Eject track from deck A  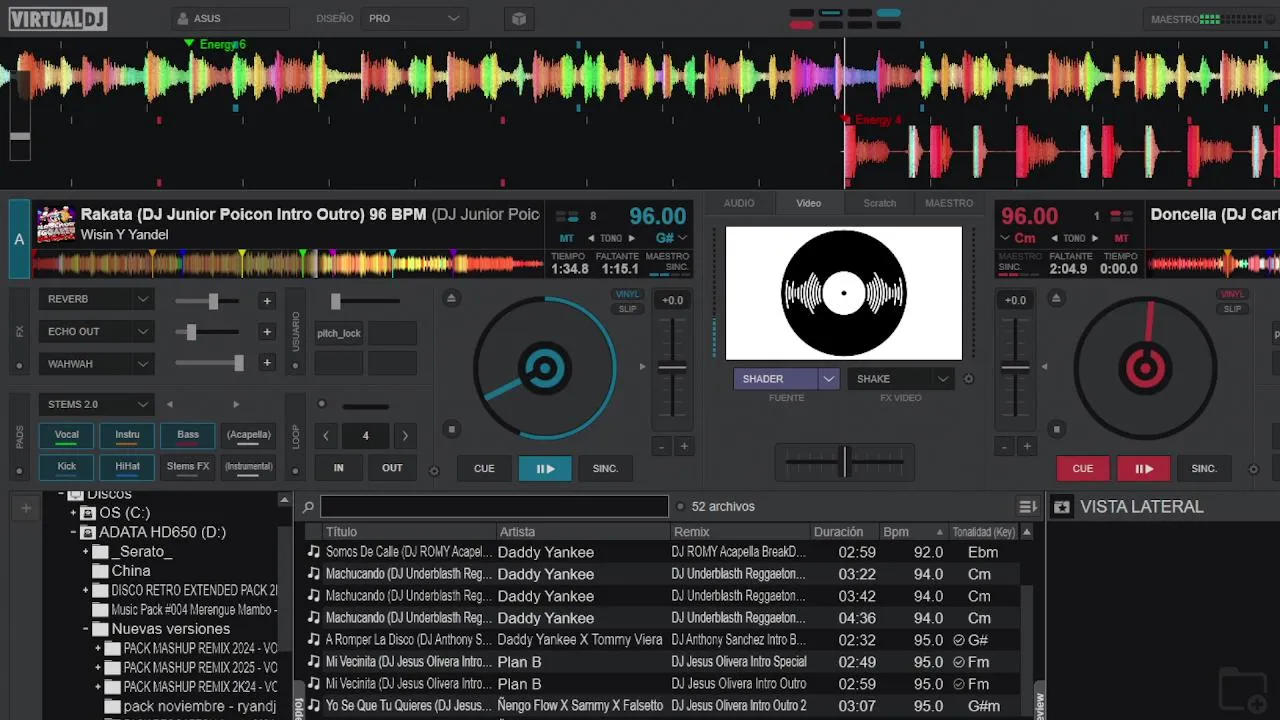pos(451,298)
